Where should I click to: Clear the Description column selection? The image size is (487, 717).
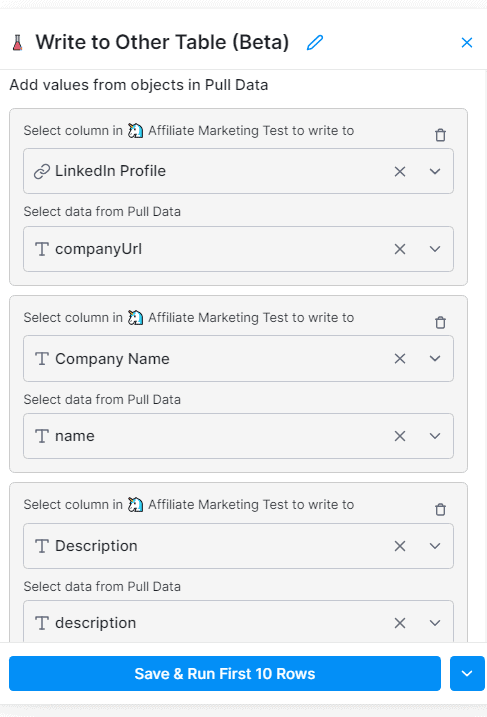pos(400,546)
